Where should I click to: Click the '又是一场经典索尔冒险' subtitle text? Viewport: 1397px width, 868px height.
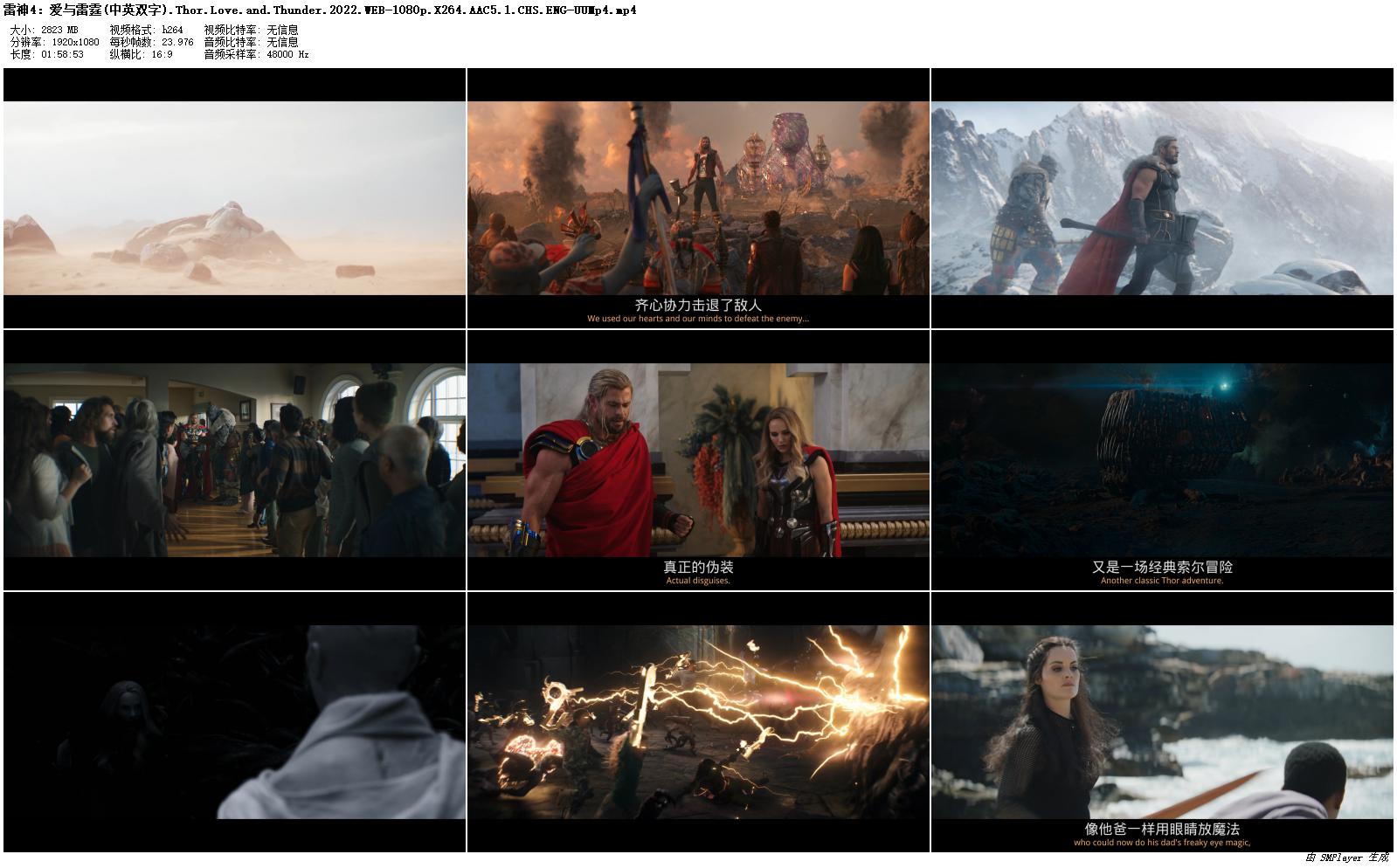[x=1162, y=567]
